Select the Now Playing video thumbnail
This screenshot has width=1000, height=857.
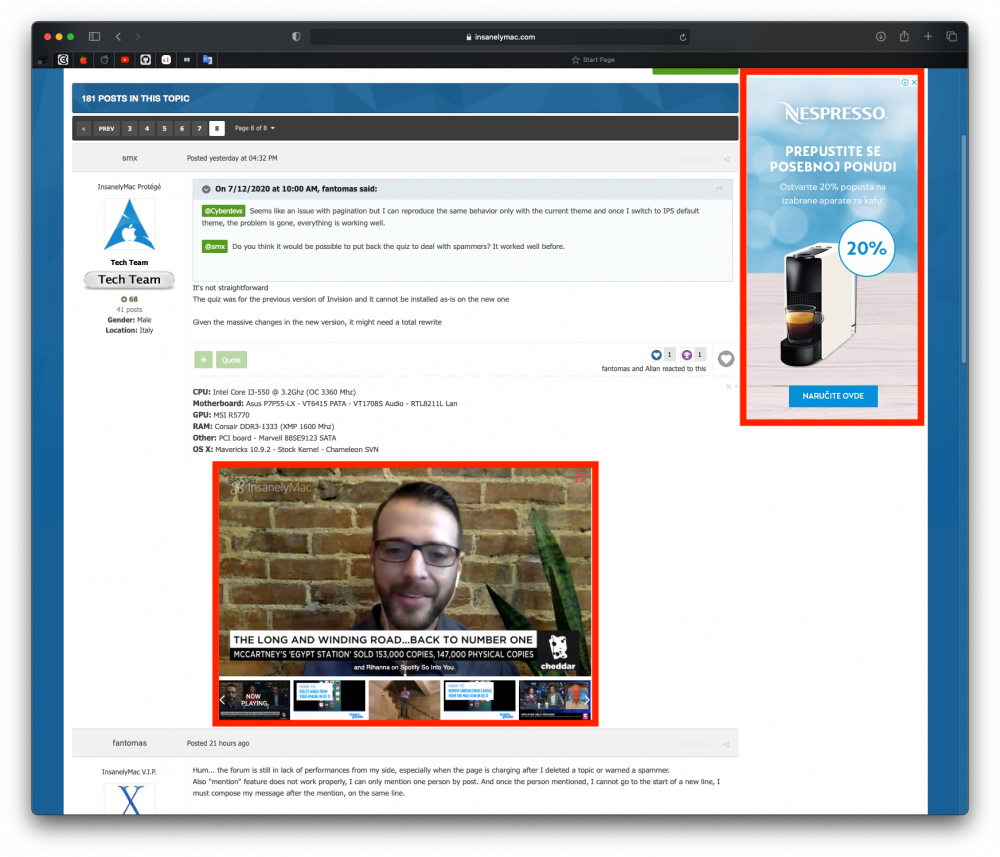254,700
